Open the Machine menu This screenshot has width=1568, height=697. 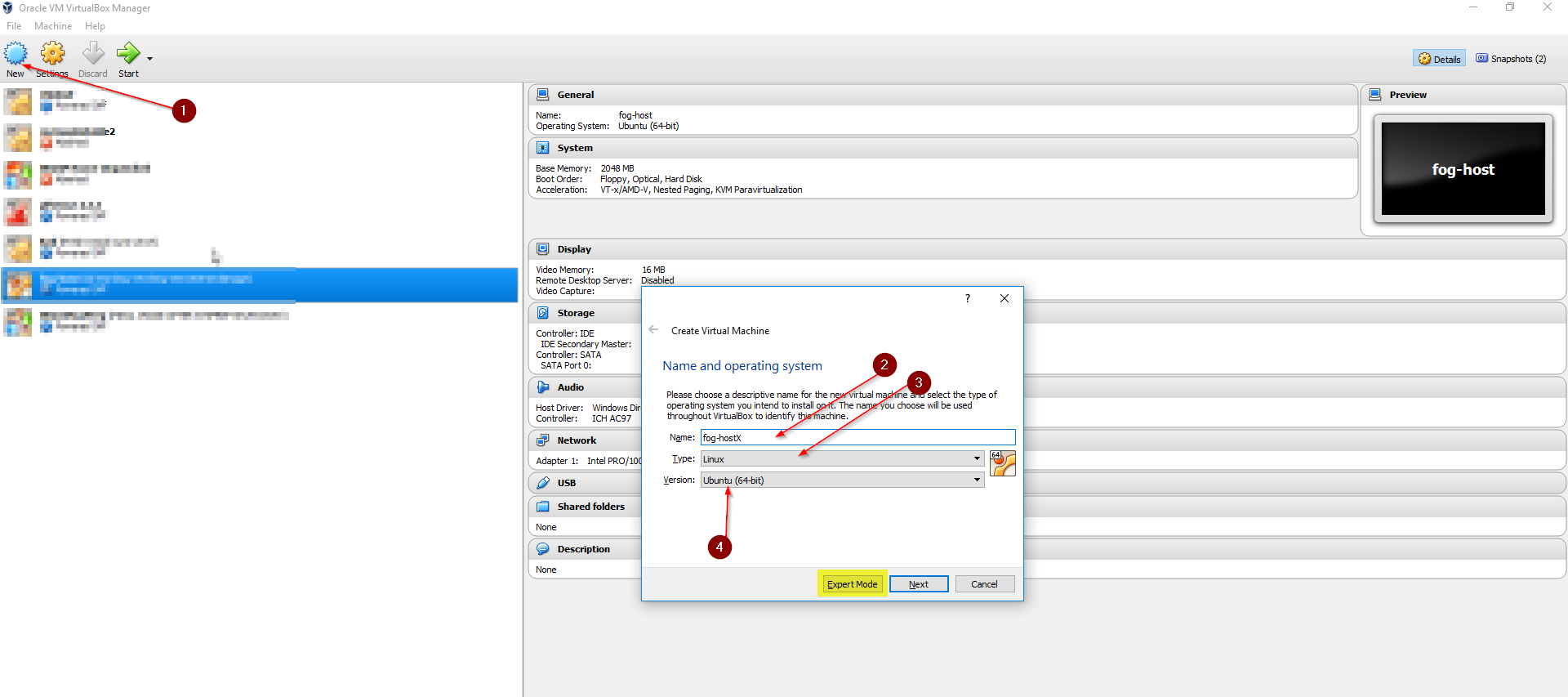(53, 26)
